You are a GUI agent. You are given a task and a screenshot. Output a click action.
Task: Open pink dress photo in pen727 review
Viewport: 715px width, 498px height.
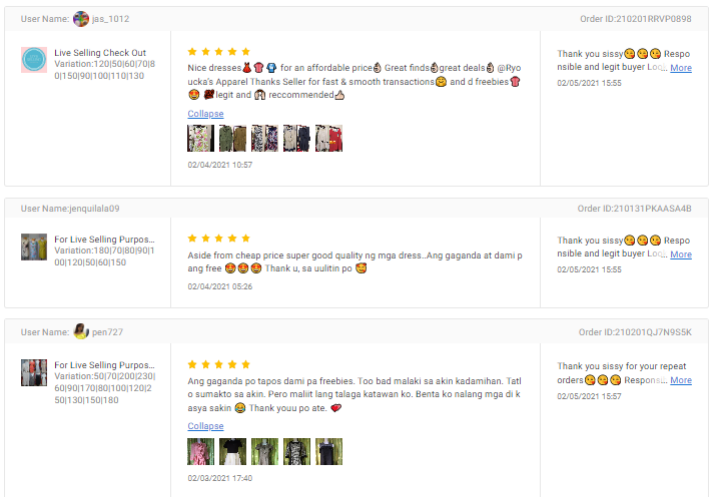point(201,451)
